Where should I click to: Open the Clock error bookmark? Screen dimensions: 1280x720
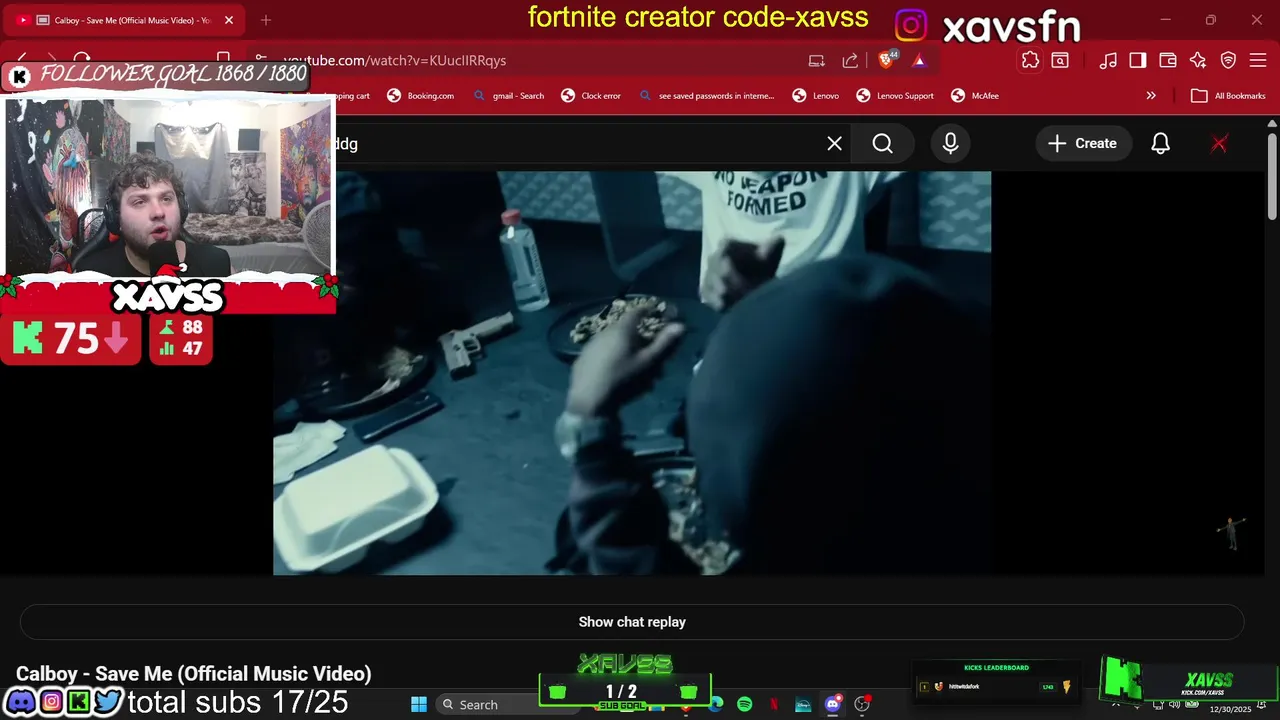click(591, 96)
